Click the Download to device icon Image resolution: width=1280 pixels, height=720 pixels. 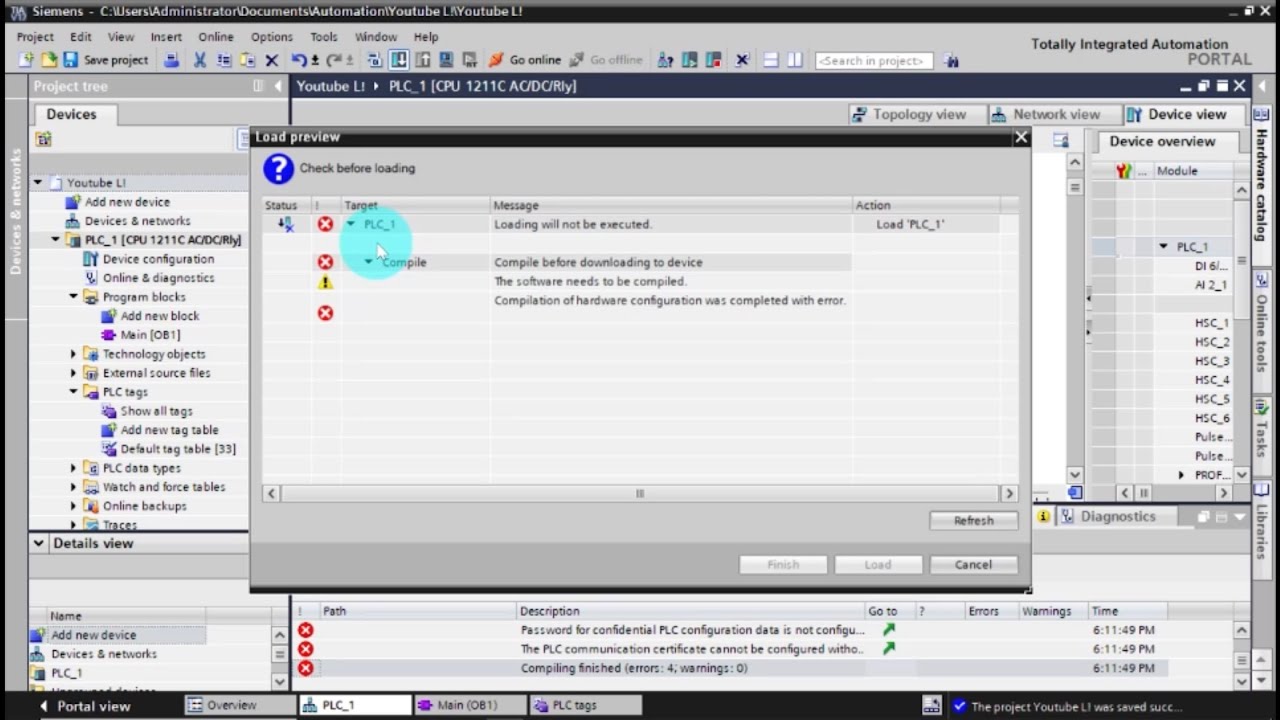(398, 60)
